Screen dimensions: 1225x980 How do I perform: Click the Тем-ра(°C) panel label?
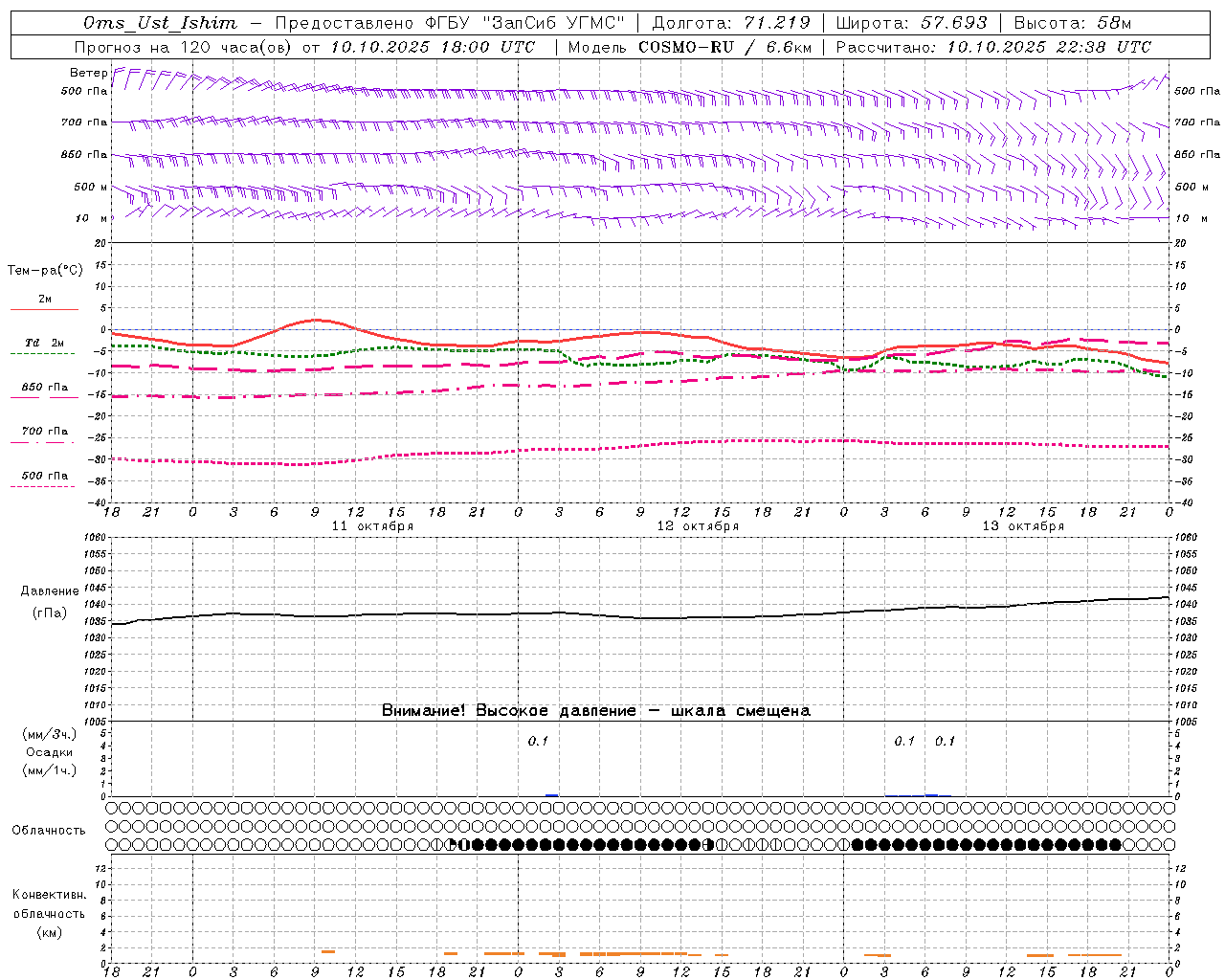(45, 271)
